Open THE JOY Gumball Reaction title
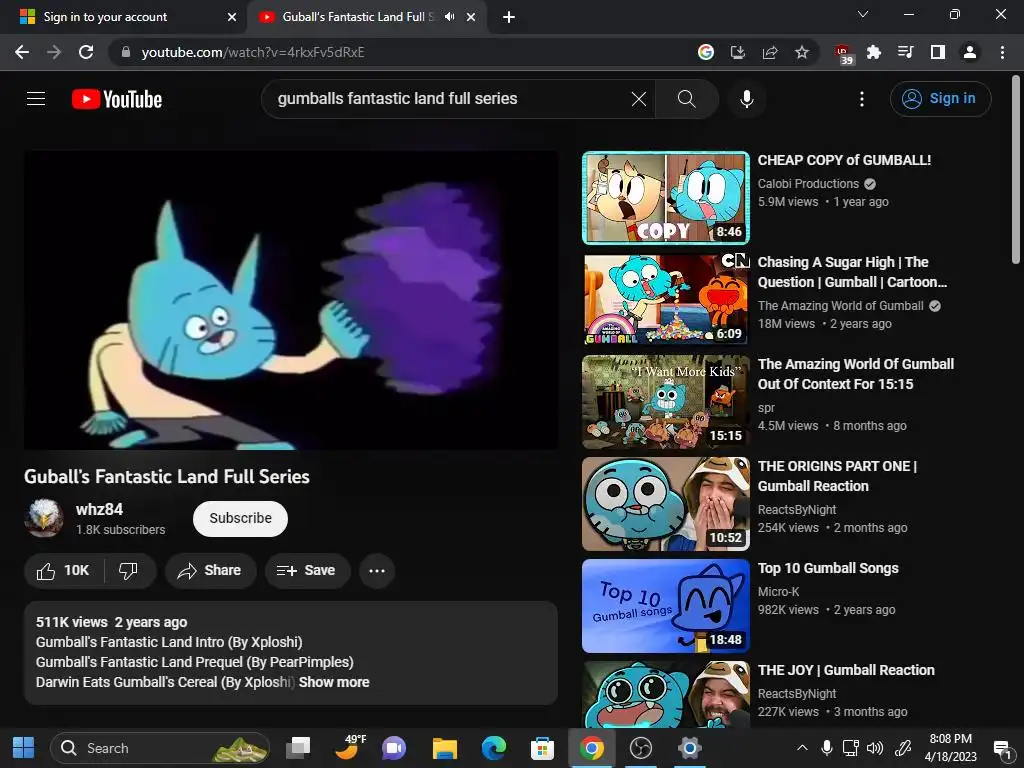The width and height of the screenshot is (1024, 768). click(x=846, y=670)
